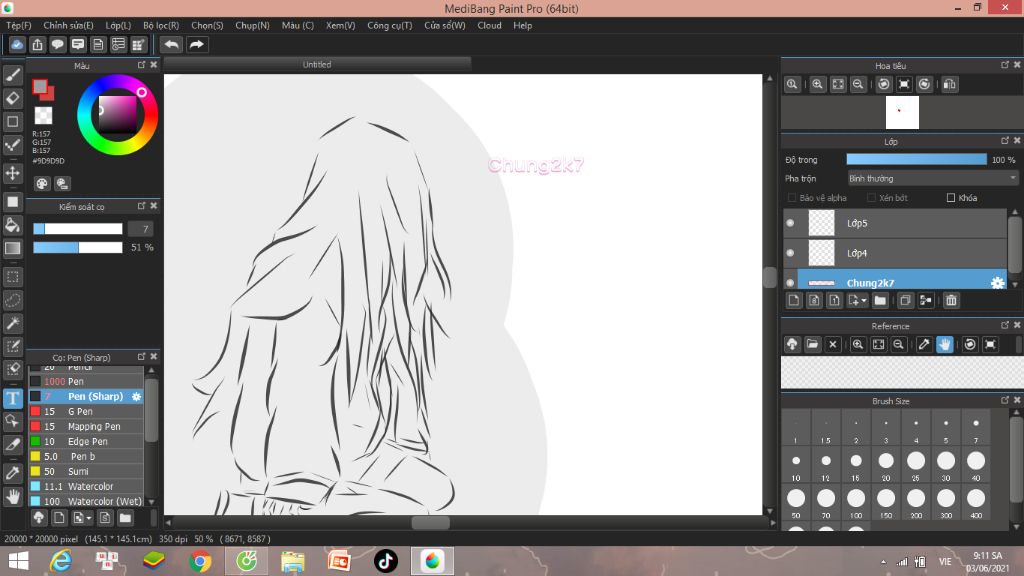Click the brush size slider

tap(78, 229)
